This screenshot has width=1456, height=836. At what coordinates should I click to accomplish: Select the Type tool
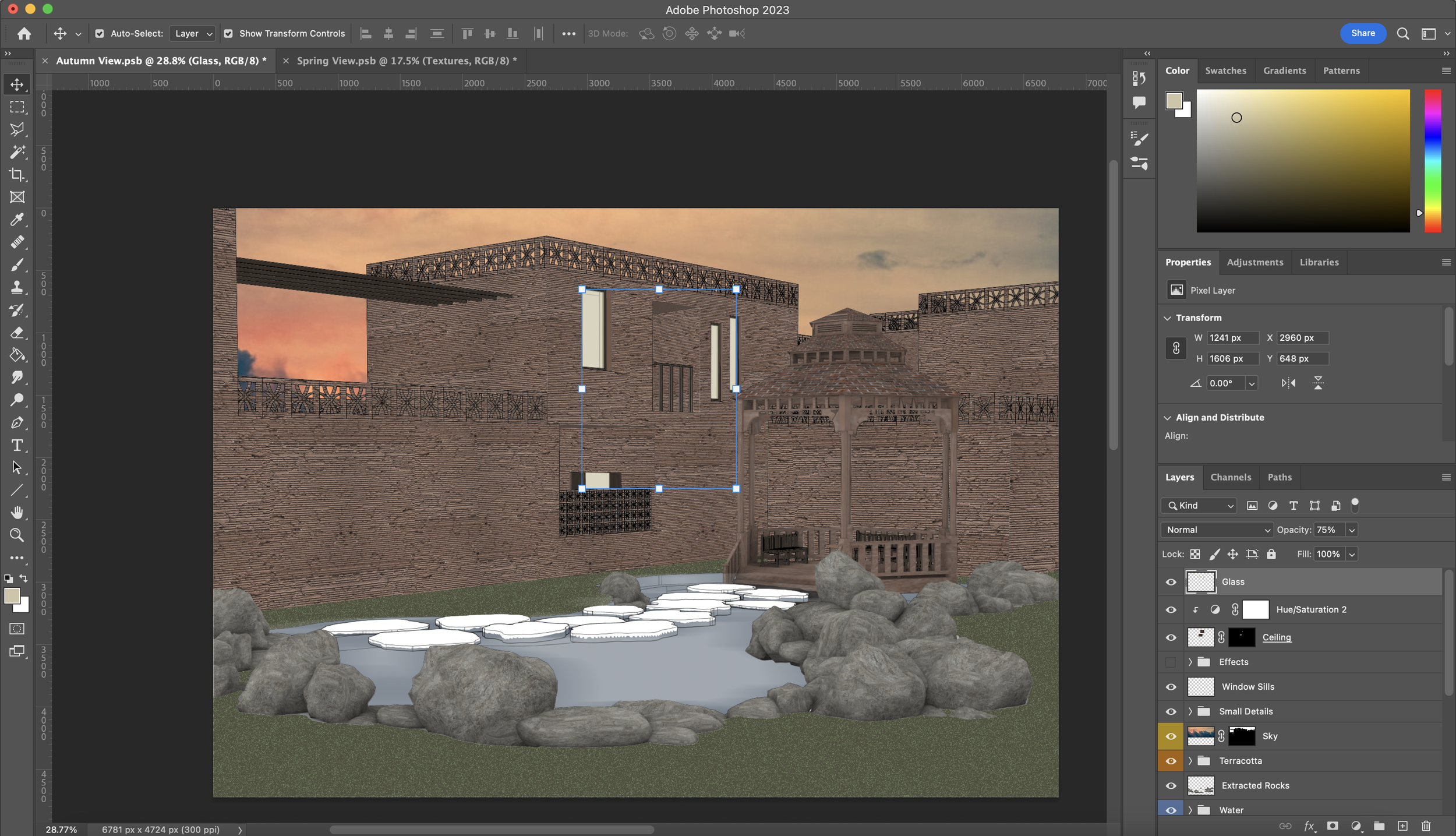coord(17,445)
